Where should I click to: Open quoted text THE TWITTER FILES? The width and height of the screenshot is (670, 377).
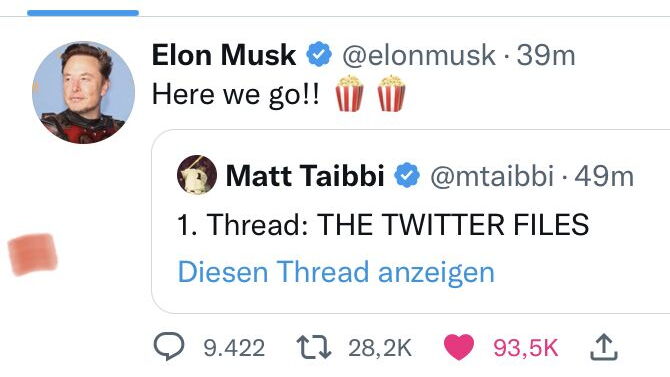(453, 224)
